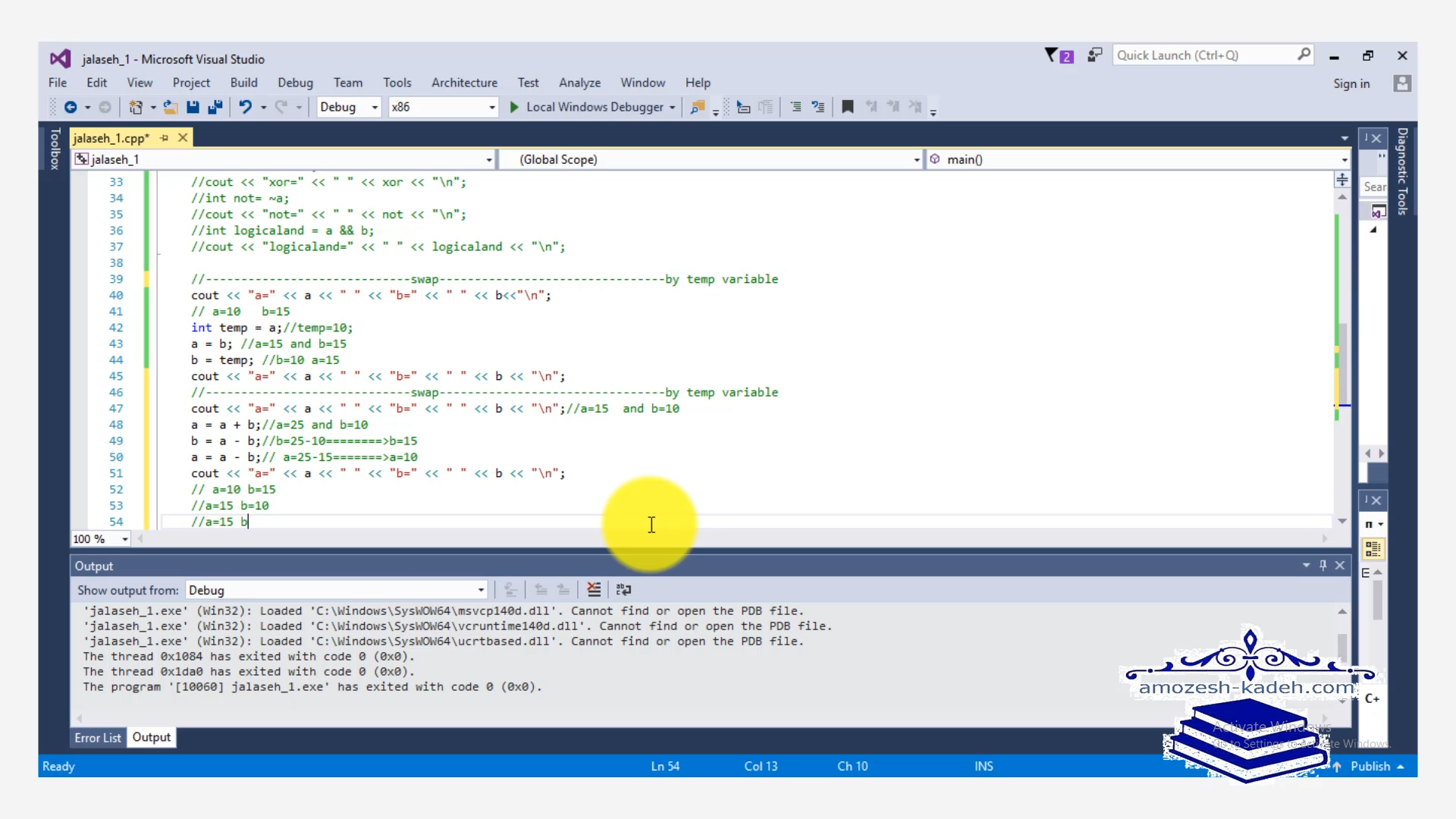This screenshot has height=819, width=1456.
Task: Click the Sign in link
Action: coord(1351,83)
